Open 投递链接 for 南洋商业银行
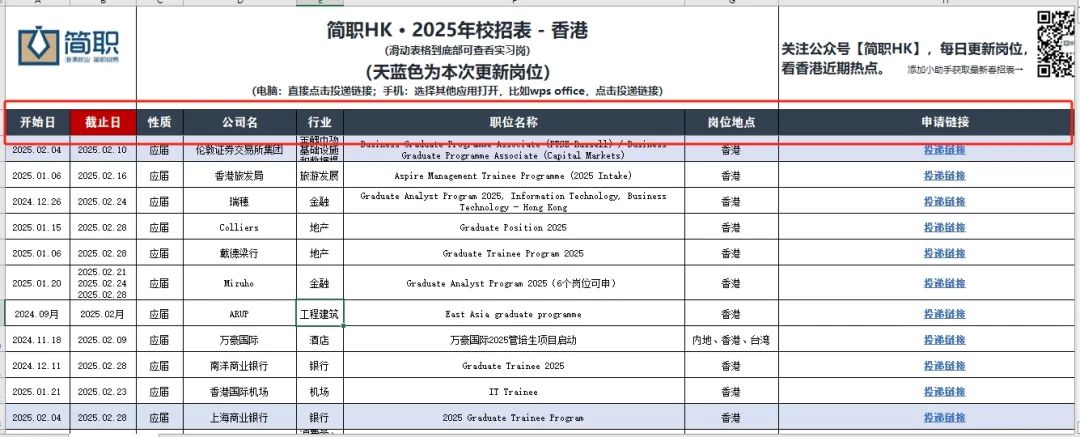 pos(944,366)
